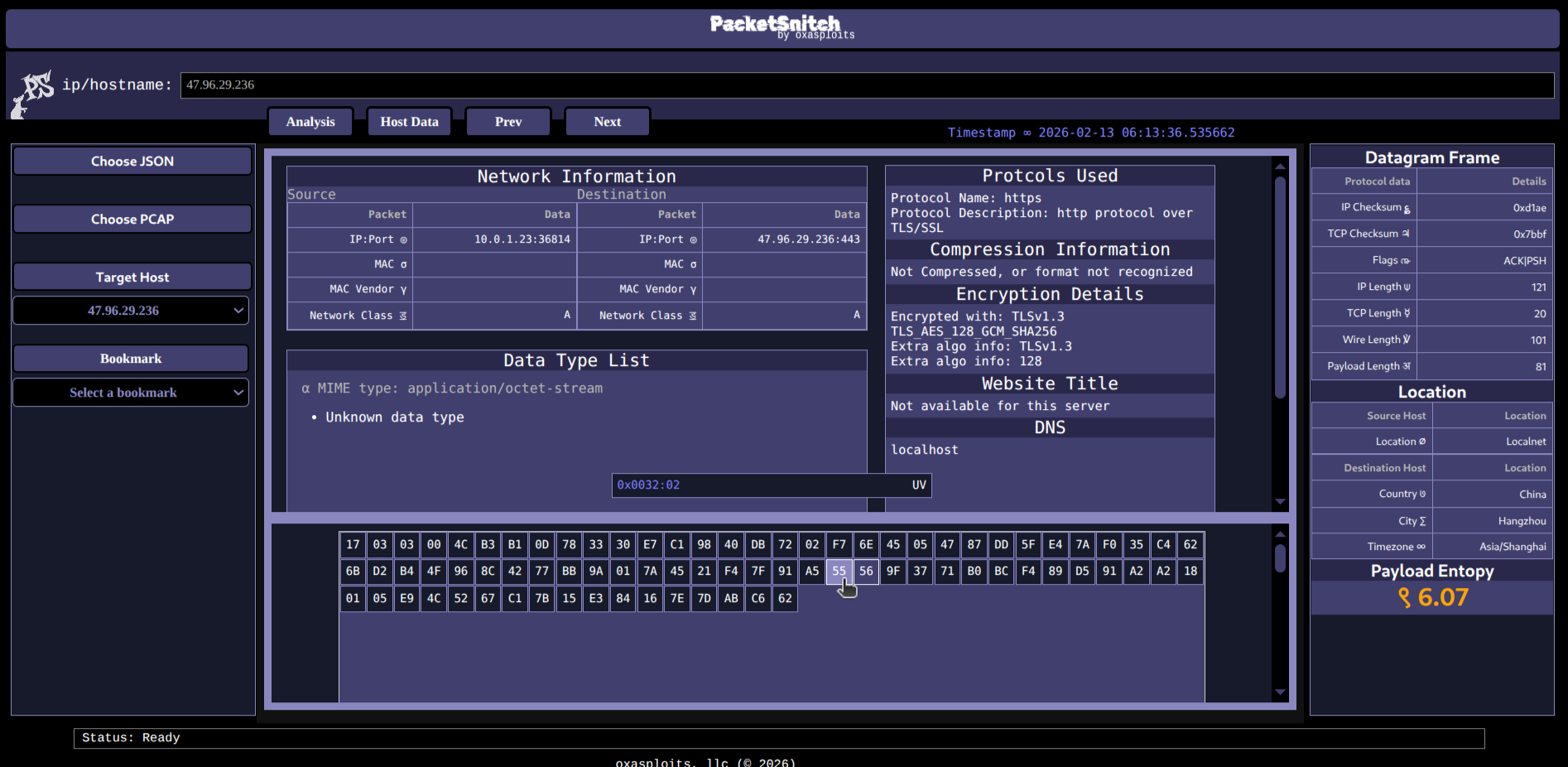Switch to the Host Data tab
Image resolution: width=1568 pixels, height=767 pixels.
(409, 121)
